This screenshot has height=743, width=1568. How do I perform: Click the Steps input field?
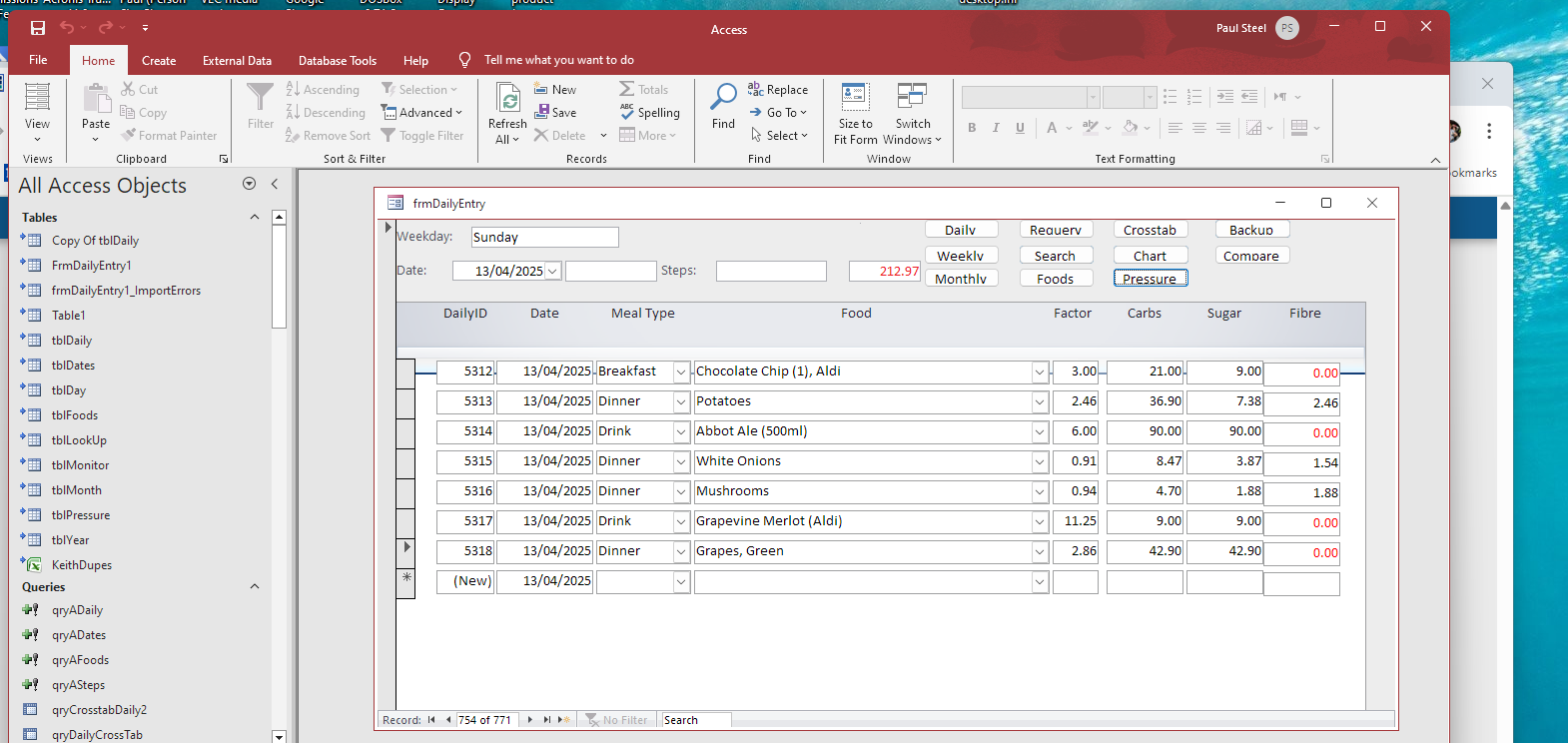771,272
